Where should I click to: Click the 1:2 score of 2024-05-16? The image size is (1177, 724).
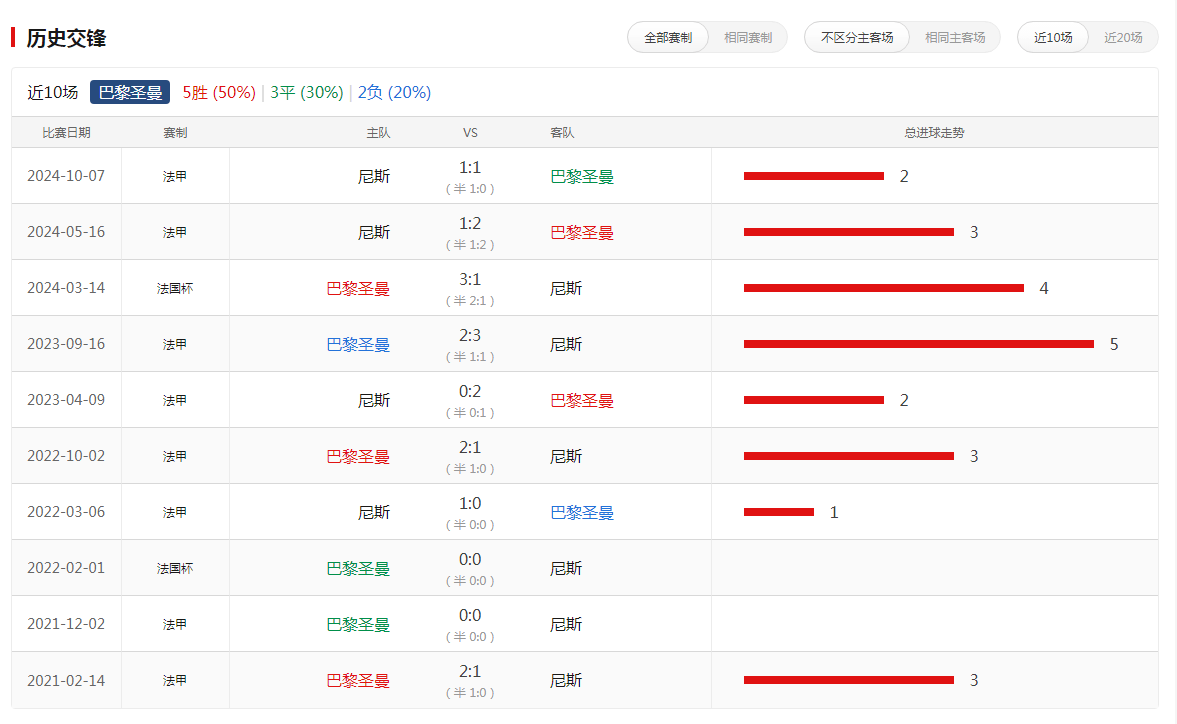470,224
